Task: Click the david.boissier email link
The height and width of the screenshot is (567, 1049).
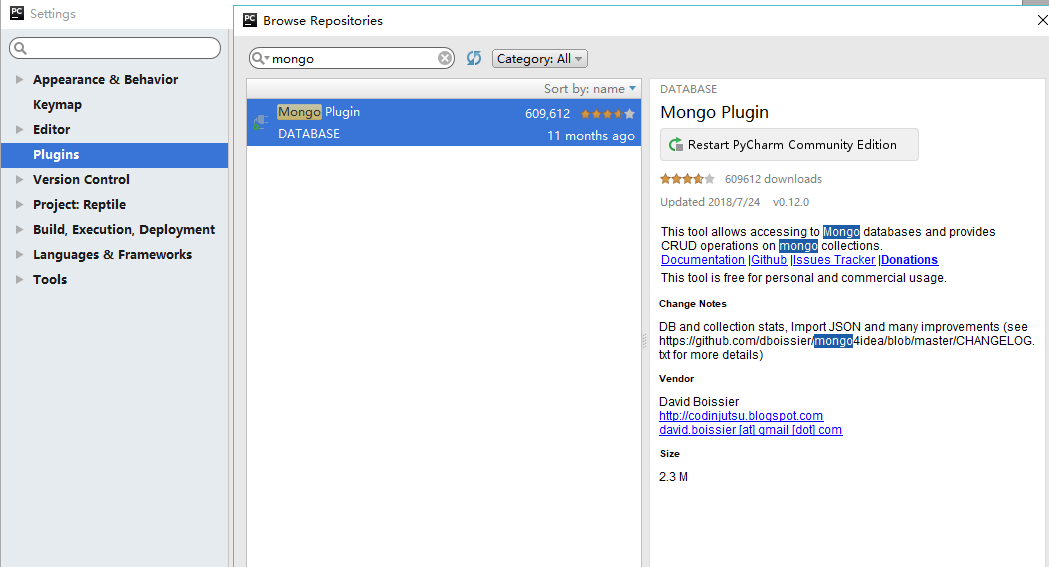Action: coord(751,429)
